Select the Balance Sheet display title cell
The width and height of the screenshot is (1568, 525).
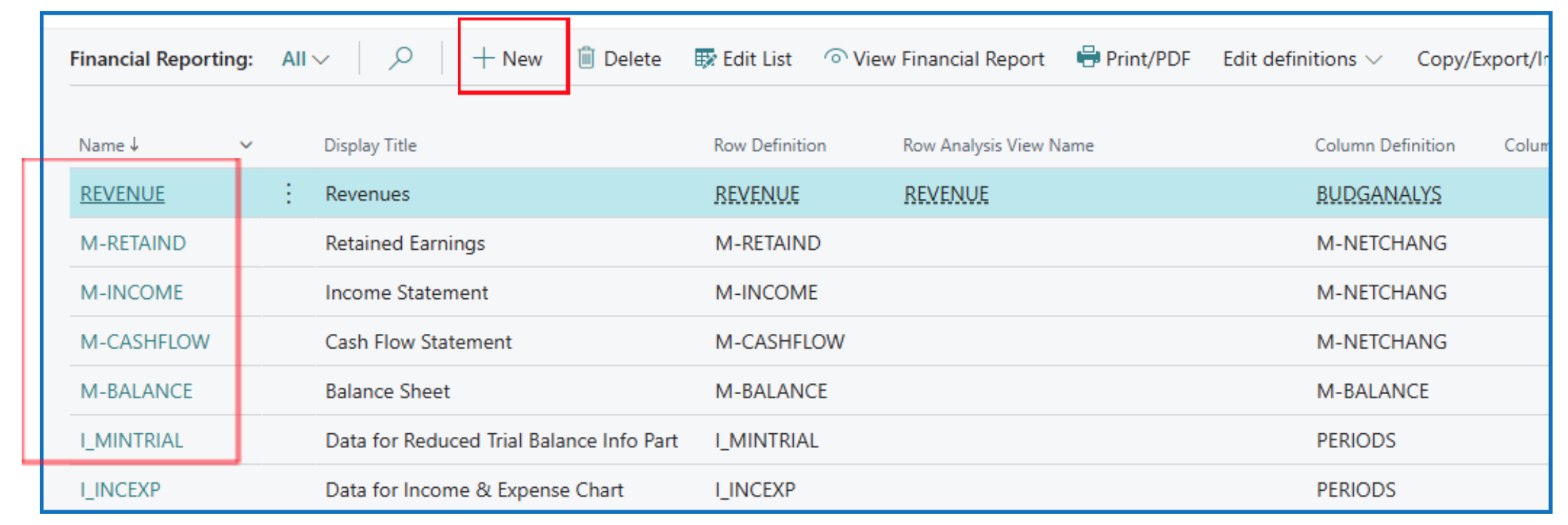pyautogui.click(x=387, y=391)
